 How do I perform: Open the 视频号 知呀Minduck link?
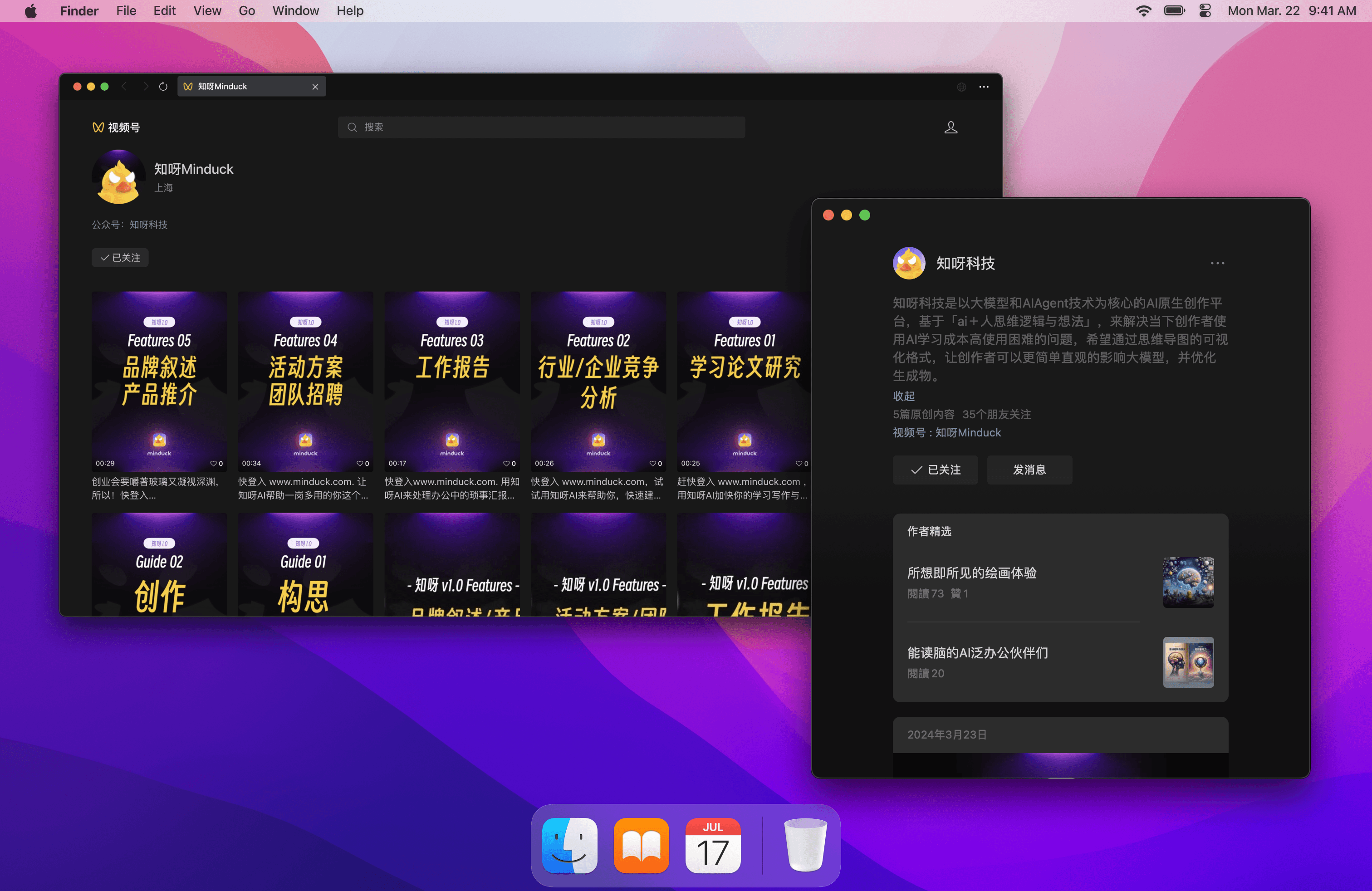tap(968, 433)
